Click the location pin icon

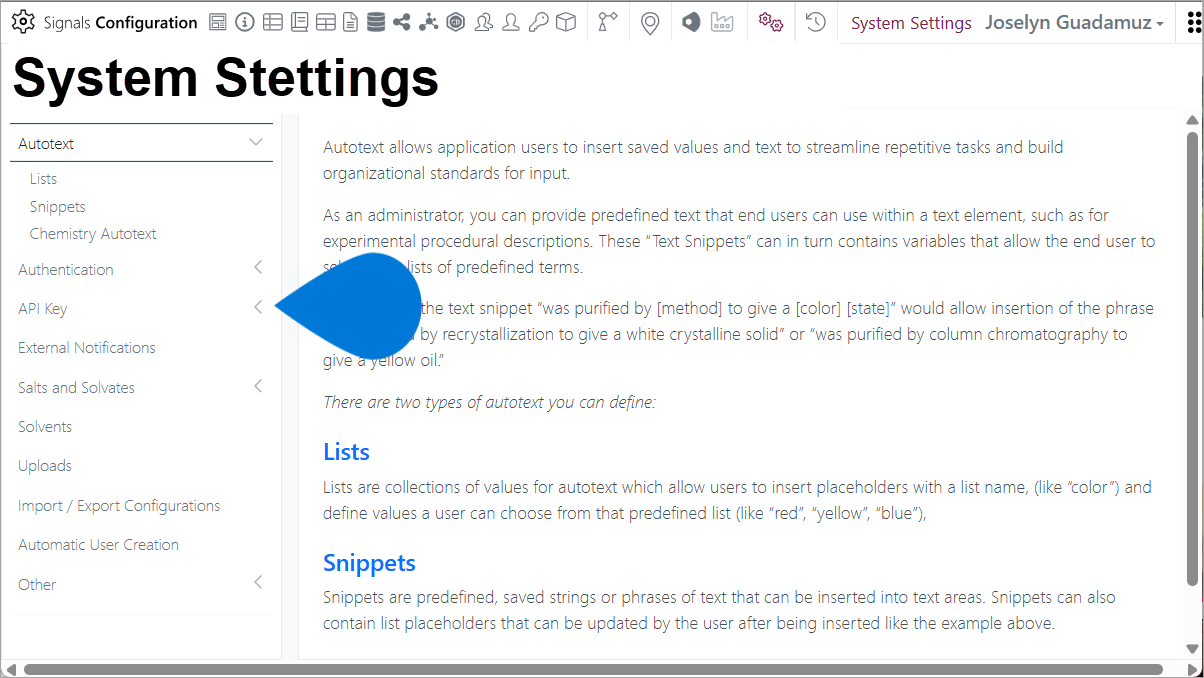click(x=650, y=23)
